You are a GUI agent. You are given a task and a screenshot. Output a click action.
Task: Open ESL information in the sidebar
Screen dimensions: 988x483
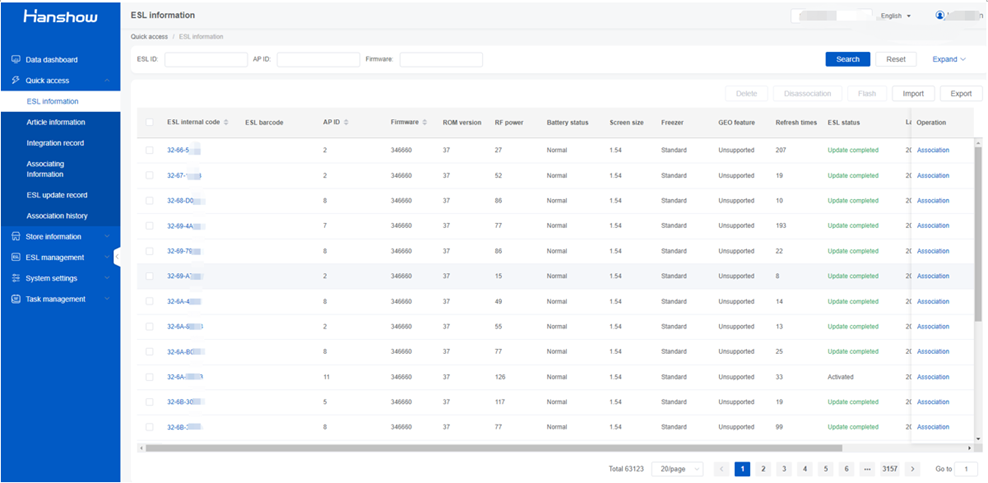(x=60, y=101)
